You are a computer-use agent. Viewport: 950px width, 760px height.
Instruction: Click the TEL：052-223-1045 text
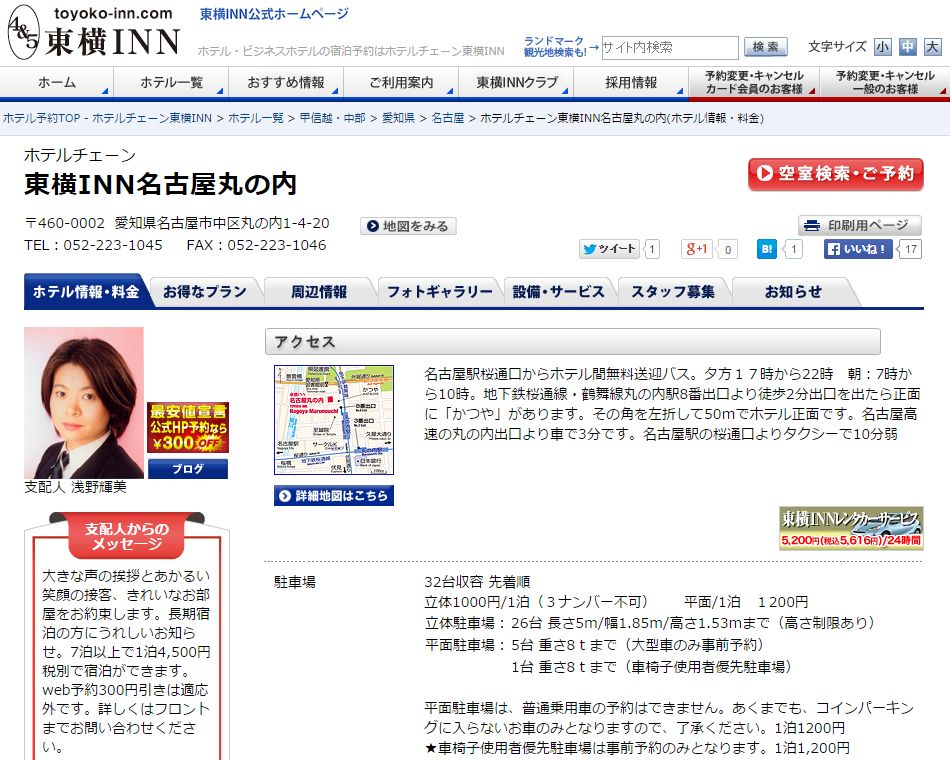[93, 245]
